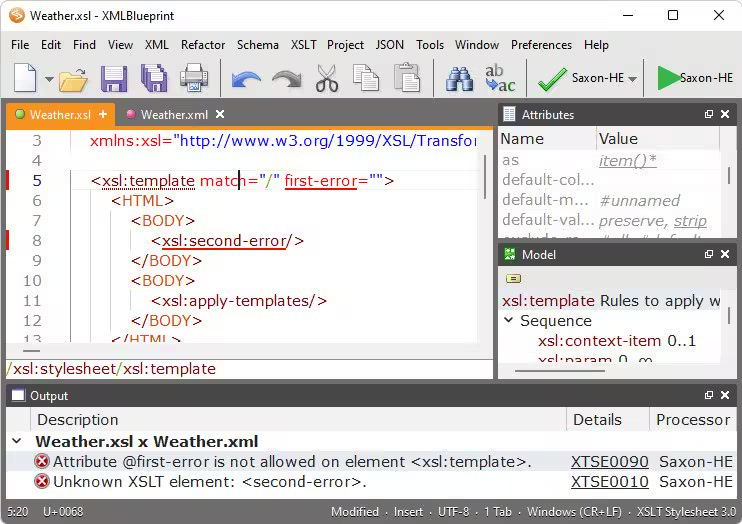The width and height of the screenshot is (742, 524).
Task: Switch to the Weather.xsl tab
Action: (60, 115)
